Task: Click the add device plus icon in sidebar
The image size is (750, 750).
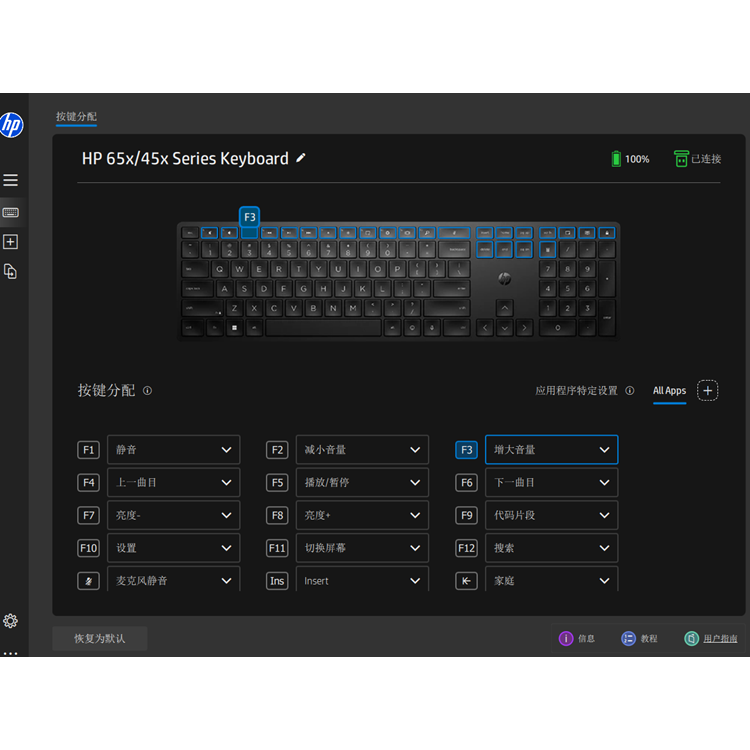Action: [11, 242]
